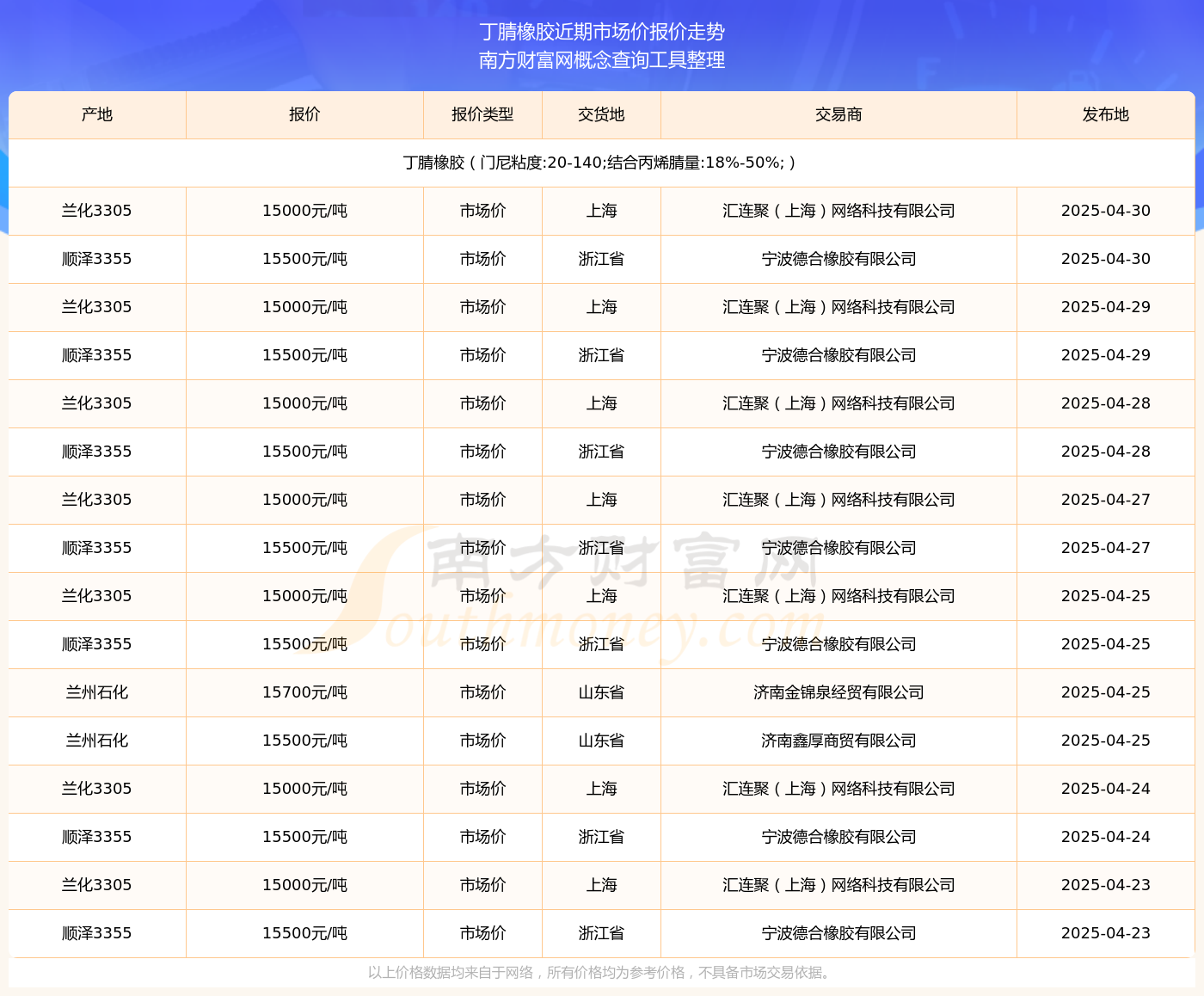
Task: Click the 2025-04-23 date in the 兰化3305 row
Action: tap(1105, 885)
